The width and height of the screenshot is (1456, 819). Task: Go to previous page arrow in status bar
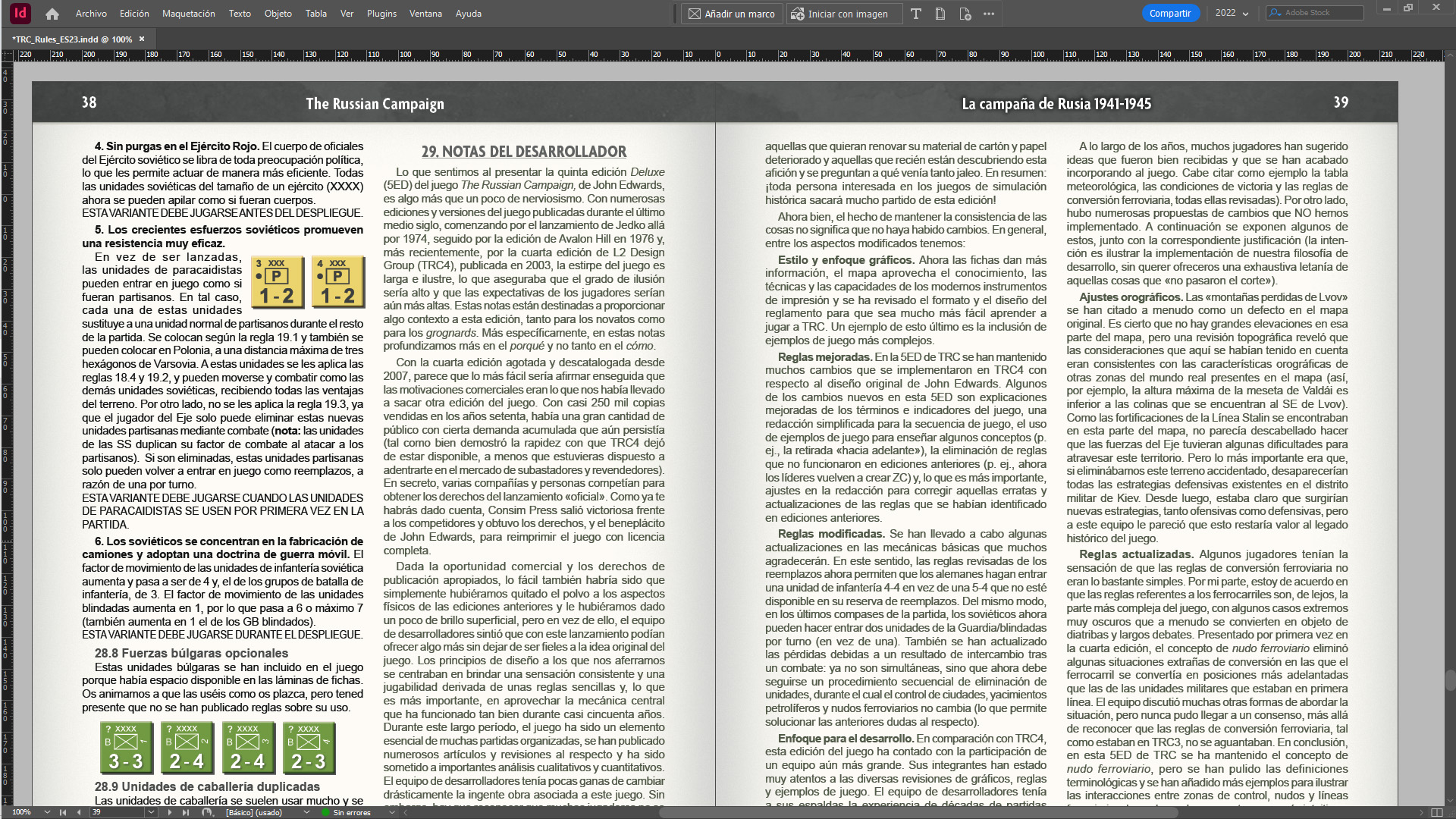point(79,812)
